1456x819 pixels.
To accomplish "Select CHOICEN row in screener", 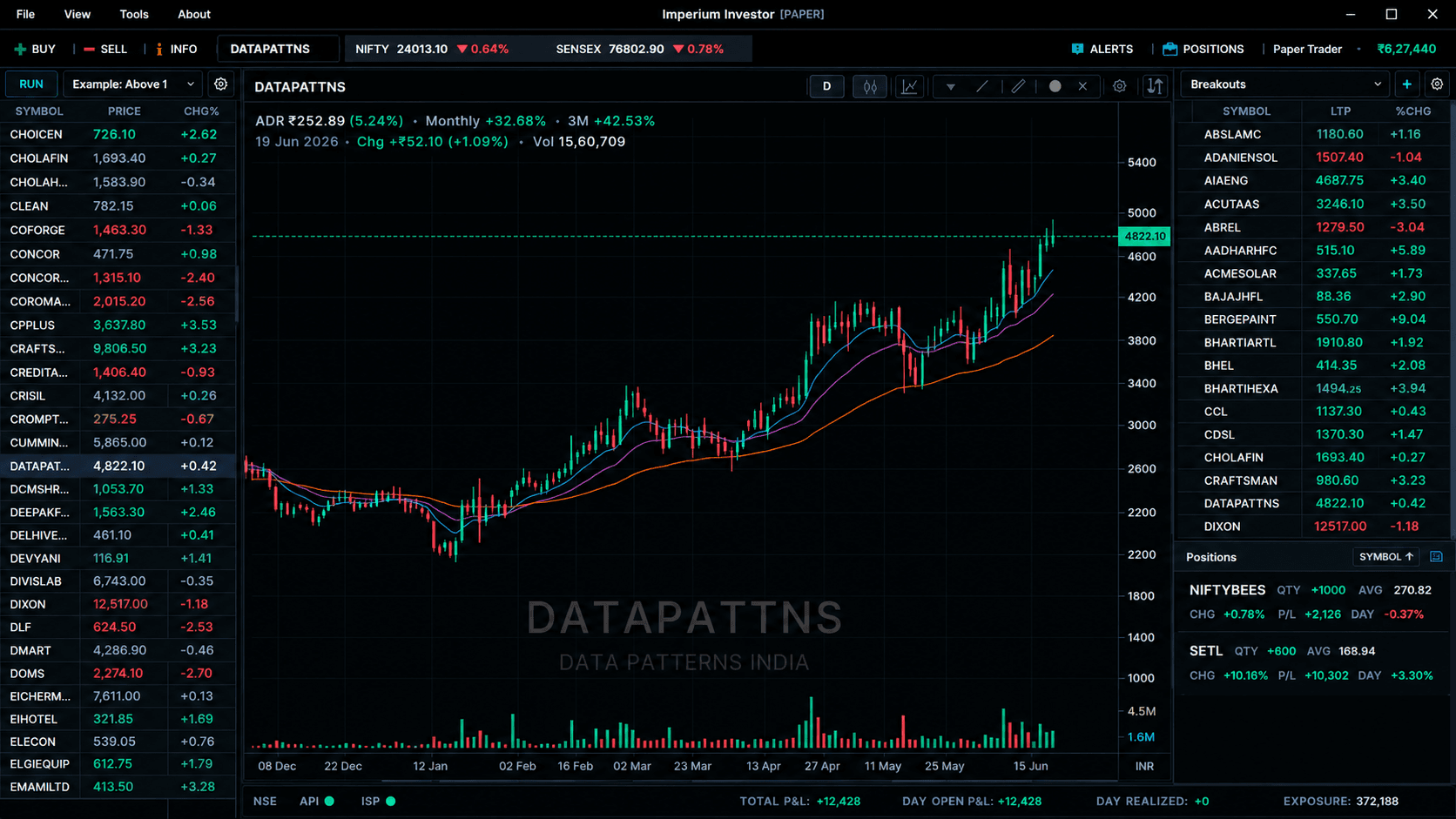I will pyautogui.click(x=118, y=134).
